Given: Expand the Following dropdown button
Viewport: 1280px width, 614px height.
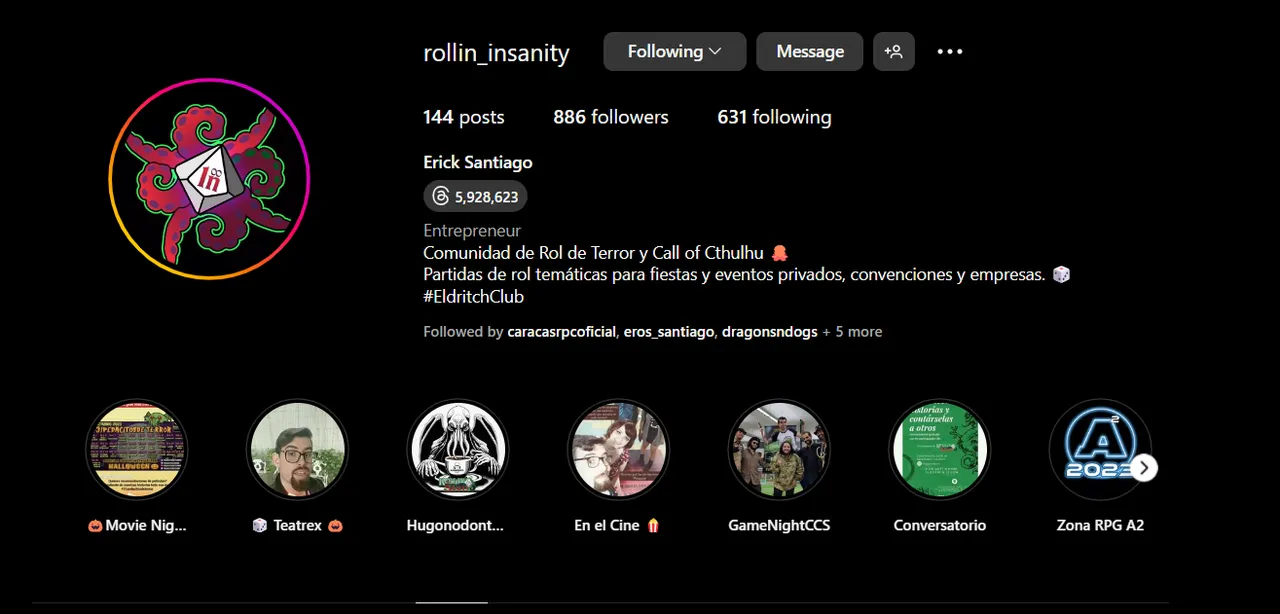Looking at the screenshot, I should pos(675,51).
